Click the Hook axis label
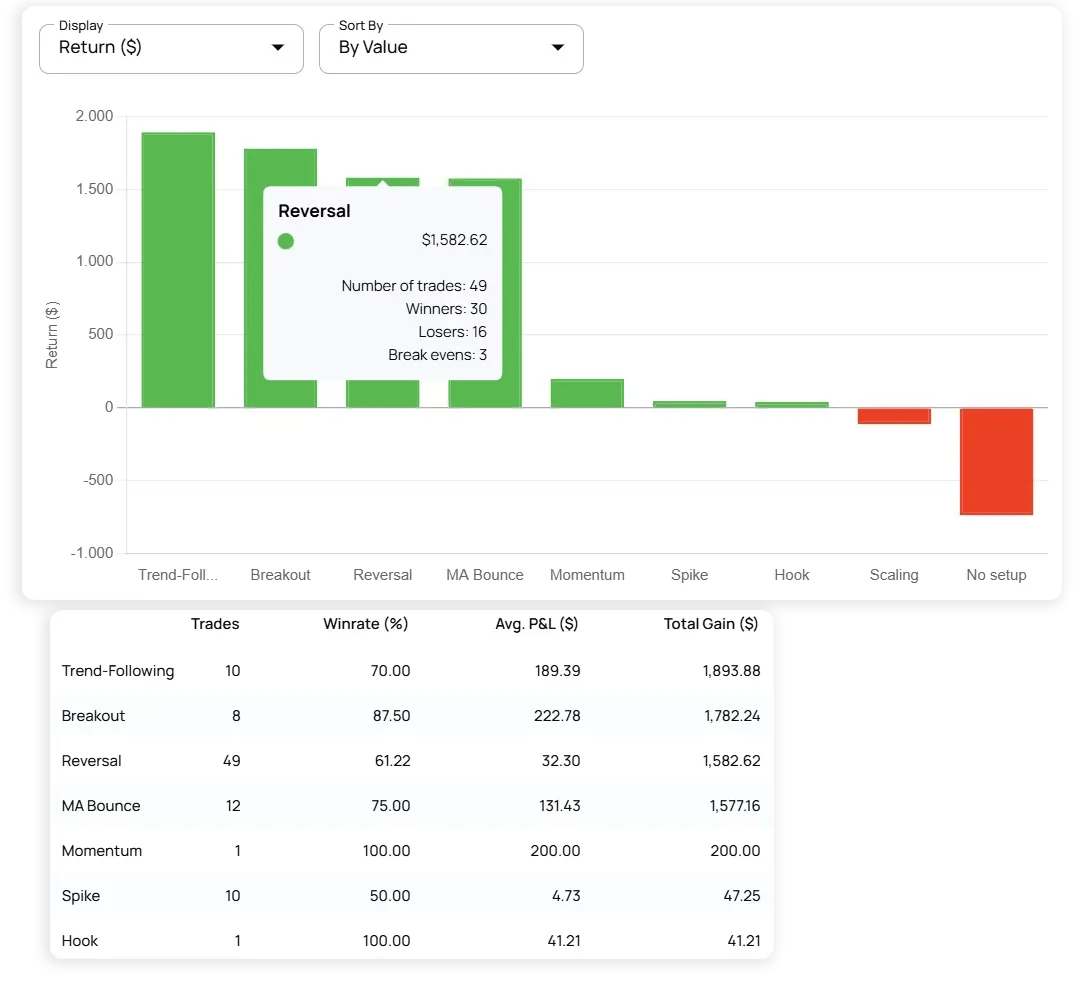Viewport: 1085px width, 992px height. [792, 575]
